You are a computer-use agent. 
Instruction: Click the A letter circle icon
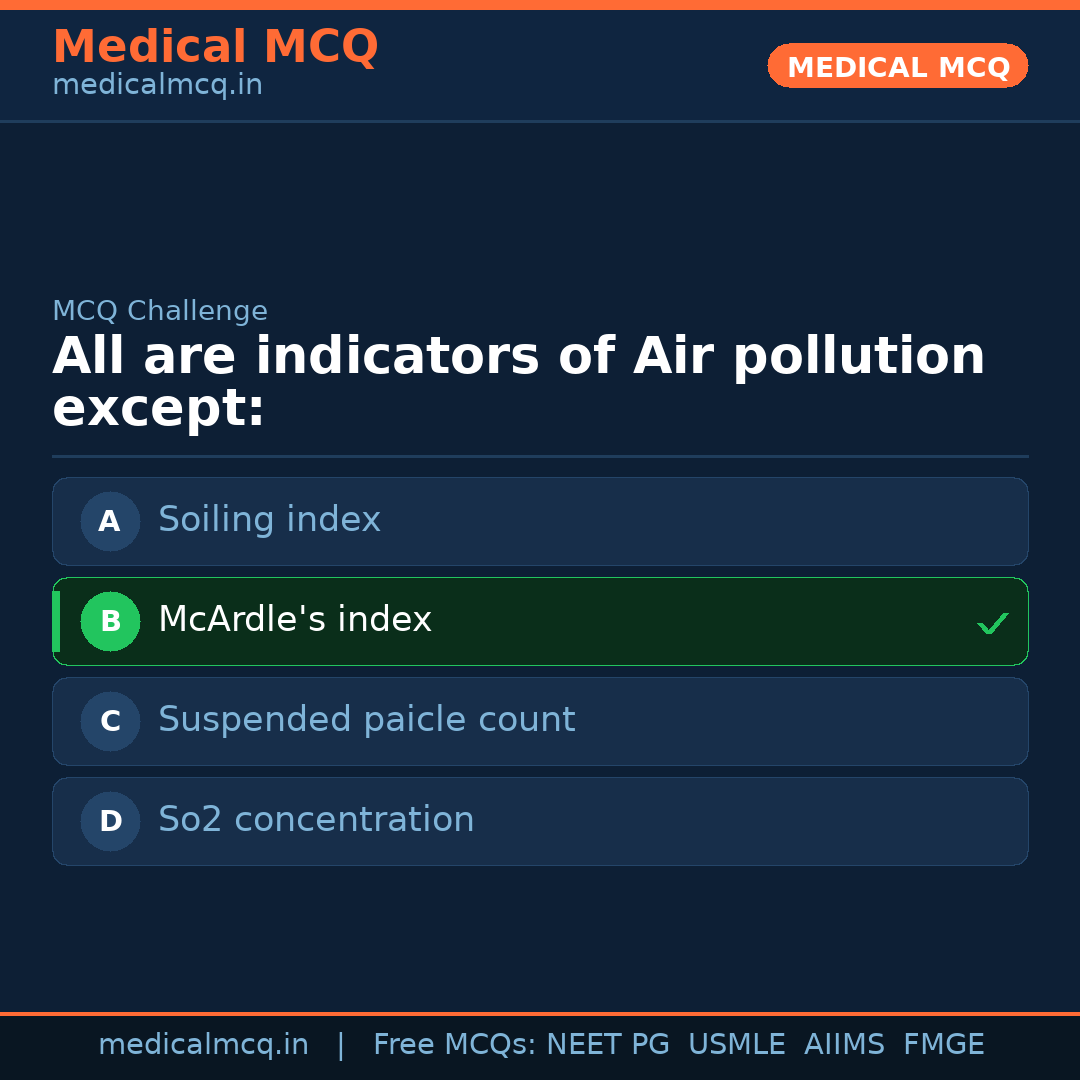[x=110, y=521]
